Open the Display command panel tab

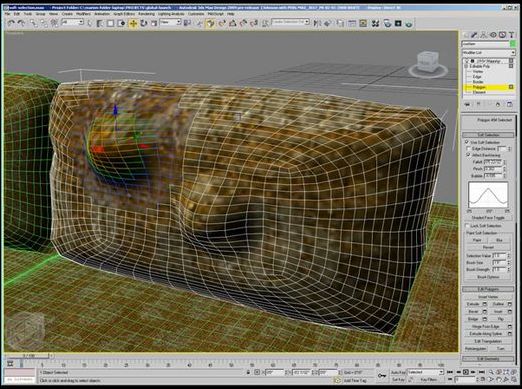click(502, 35)
